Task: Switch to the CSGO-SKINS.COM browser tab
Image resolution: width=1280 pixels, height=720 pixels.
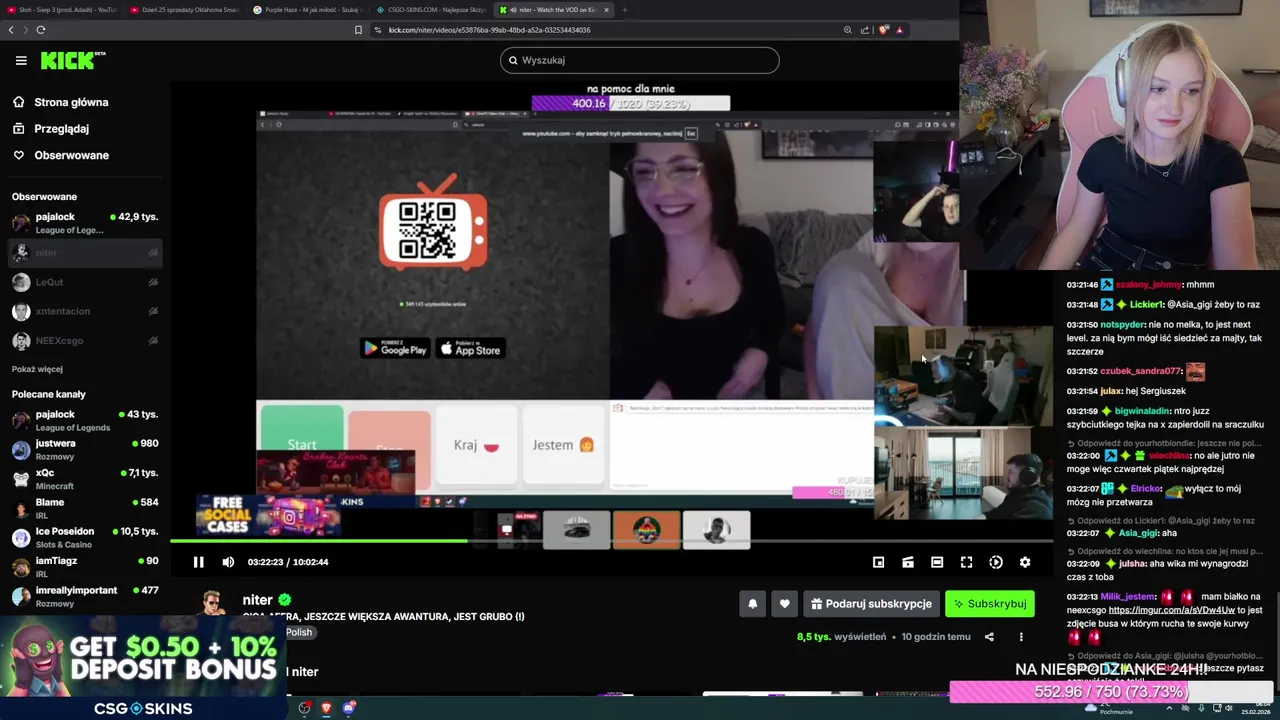Action: click(x=430, y=10)
